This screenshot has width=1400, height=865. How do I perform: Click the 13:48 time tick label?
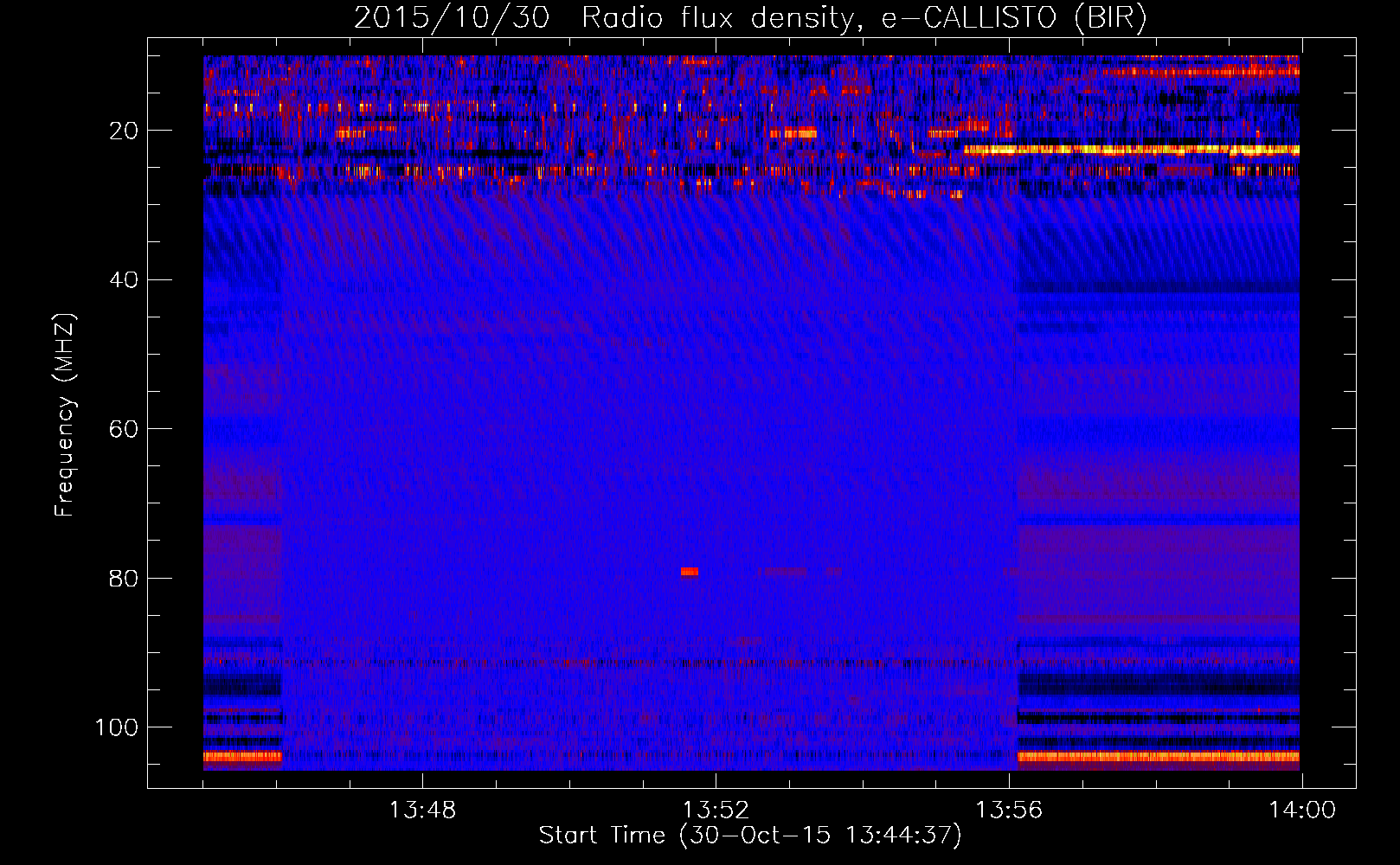(422, 811)
